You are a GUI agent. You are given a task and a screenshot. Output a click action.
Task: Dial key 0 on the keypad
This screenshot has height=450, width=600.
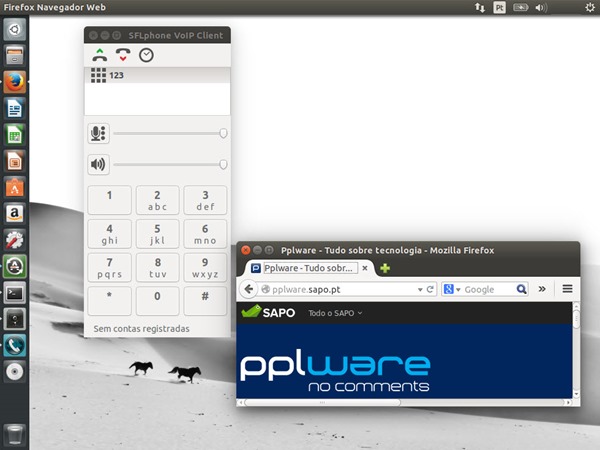click(x=157, y=301)
